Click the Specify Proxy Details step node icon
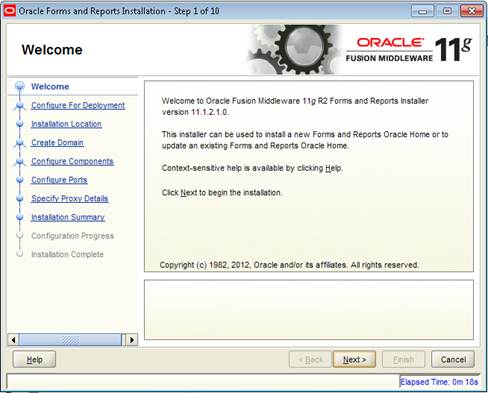Viewport: 488px width, 393px height. [x=20, y=199]
